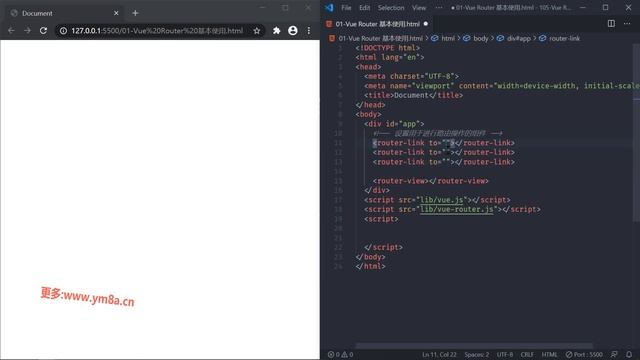Click the feedback icon in status bar
Screen dimensions: 640x360
coord(614,355)
